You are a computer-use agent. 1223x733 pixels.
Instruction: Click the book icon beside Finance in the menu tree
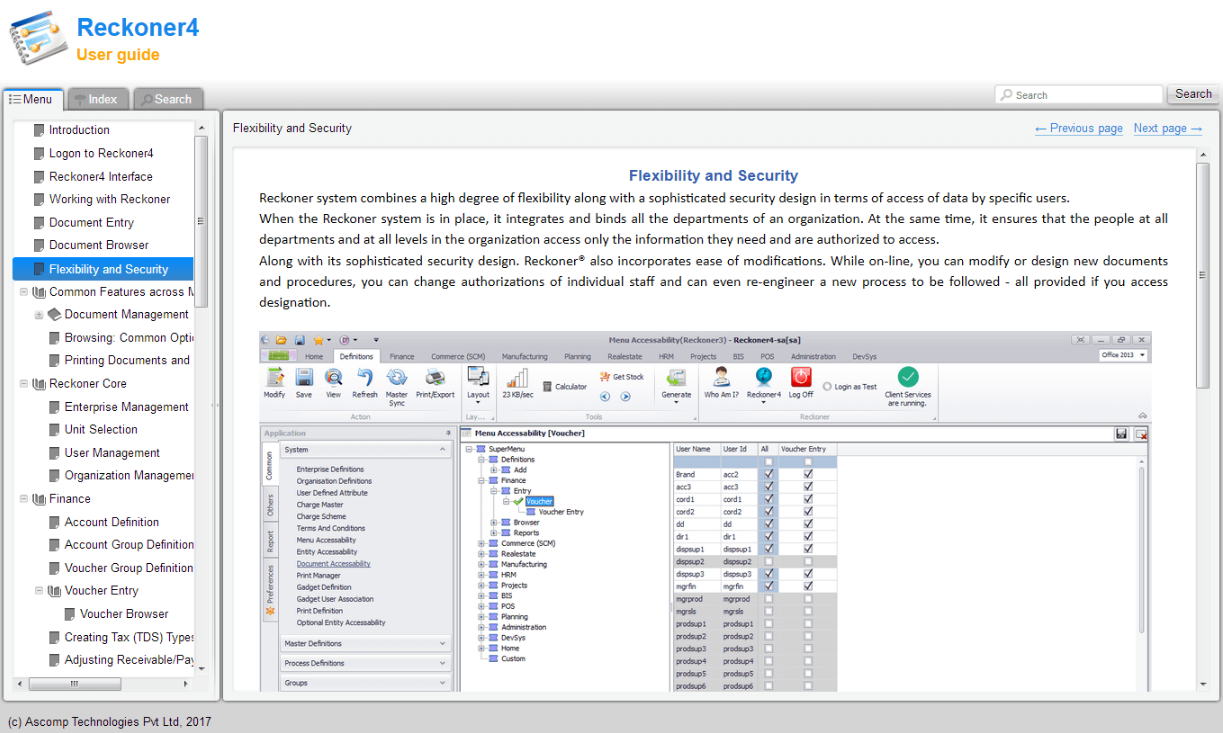[x=39, y=499]
